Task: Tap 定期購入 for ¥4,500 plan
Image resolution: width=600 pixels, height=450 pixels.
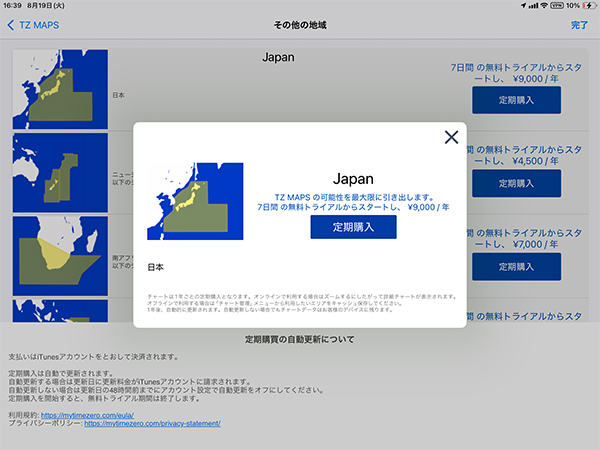Action: pyautogui.click(x=516, y=183)
